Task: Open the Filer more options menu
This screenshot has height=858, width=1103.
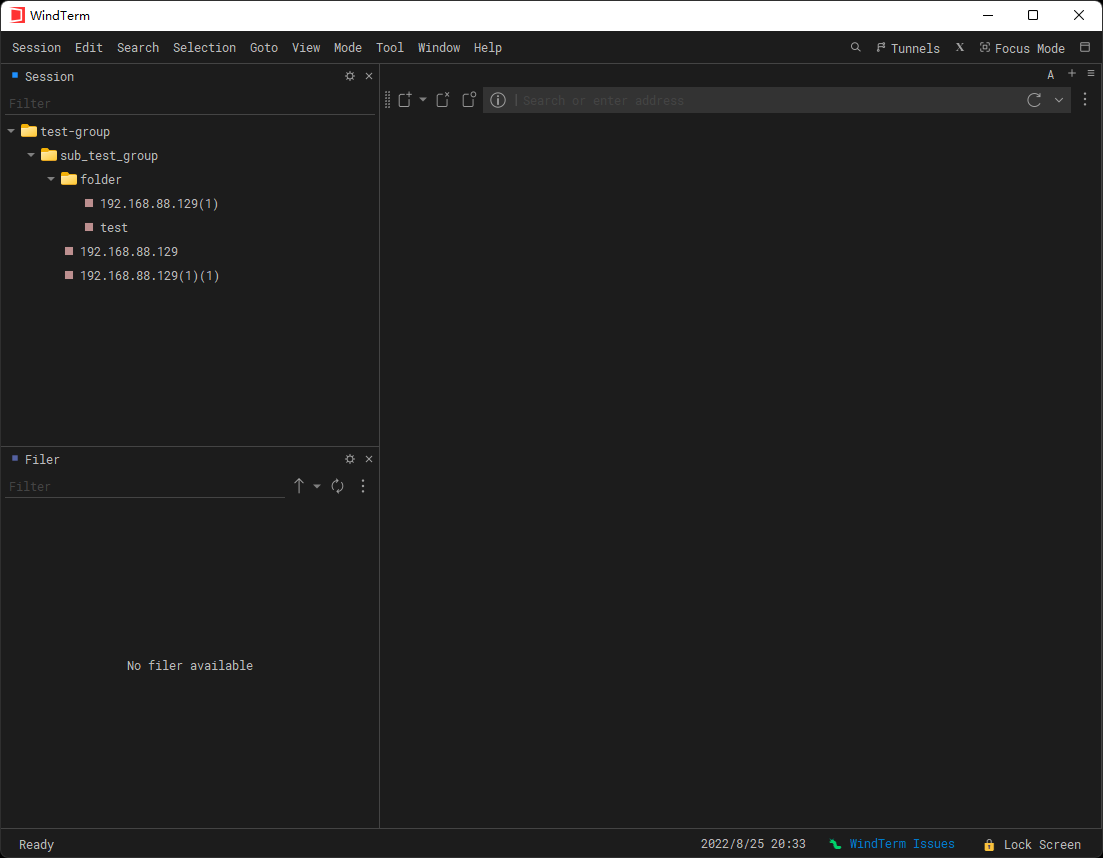Action: click(363, 486)
